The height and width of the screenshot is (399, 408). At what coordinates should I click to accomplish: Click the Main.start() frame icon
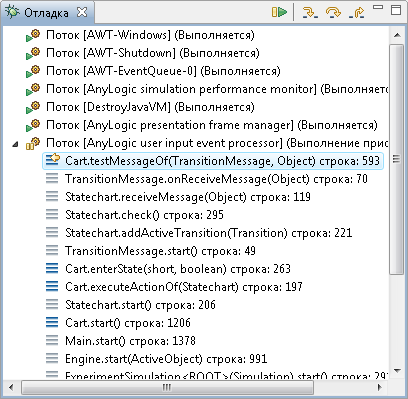[x=52, y=340]
